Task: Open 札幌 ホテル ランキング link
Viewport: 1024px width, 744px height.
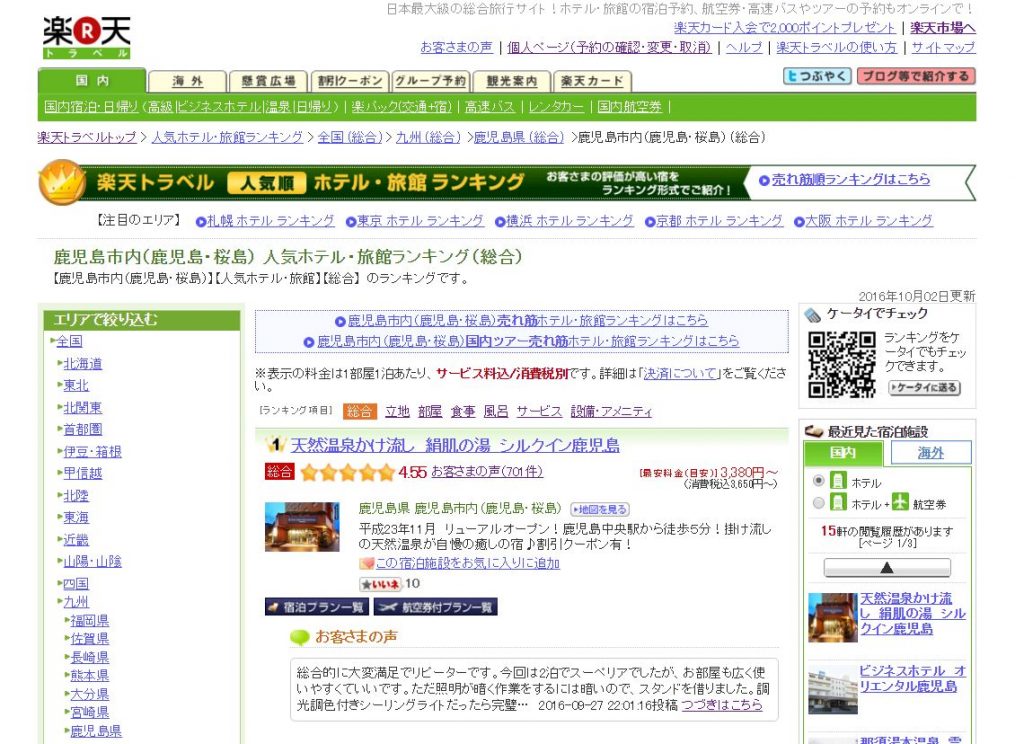Action: tap(270, 221)
